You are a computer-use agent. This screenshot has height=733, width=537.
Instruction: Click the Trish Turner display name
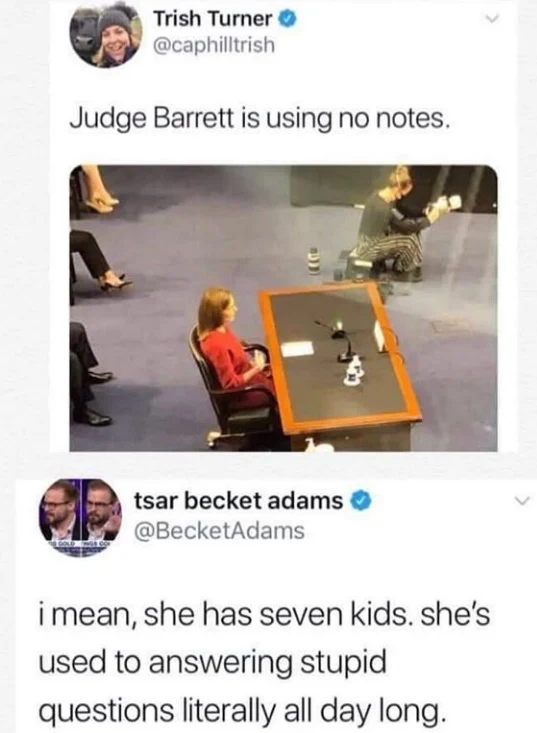(x=213, y=19)
